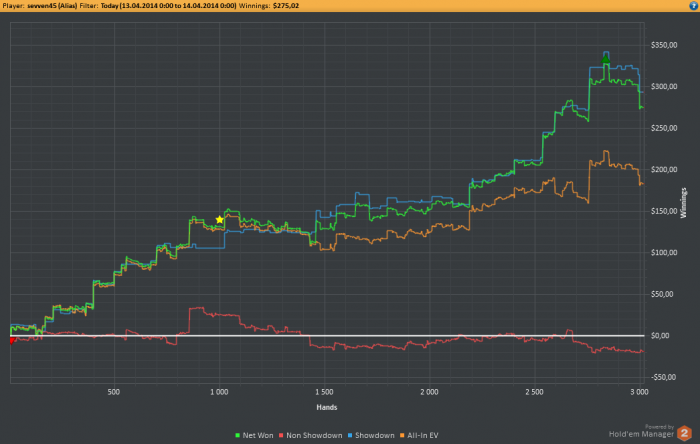This screenshot has width=700, height=444.
Task: Toggle the Showdown legend entry
Action: tap(371, 435)
